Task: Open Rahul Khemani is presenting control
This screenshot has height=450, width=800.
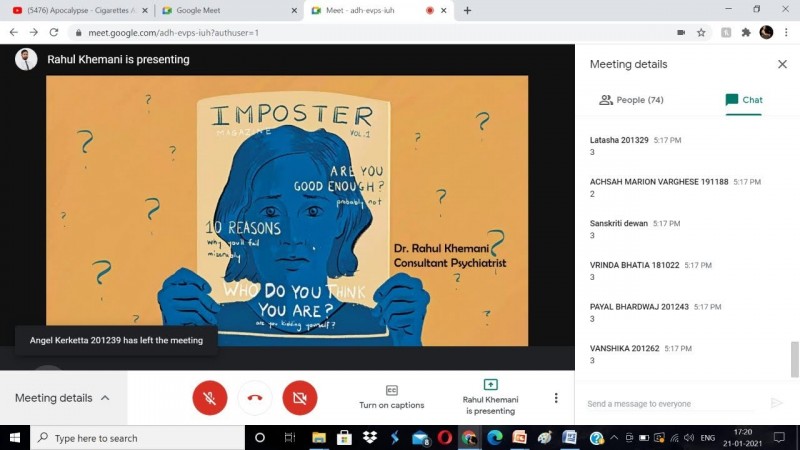Action: click(x=490, y=397)
